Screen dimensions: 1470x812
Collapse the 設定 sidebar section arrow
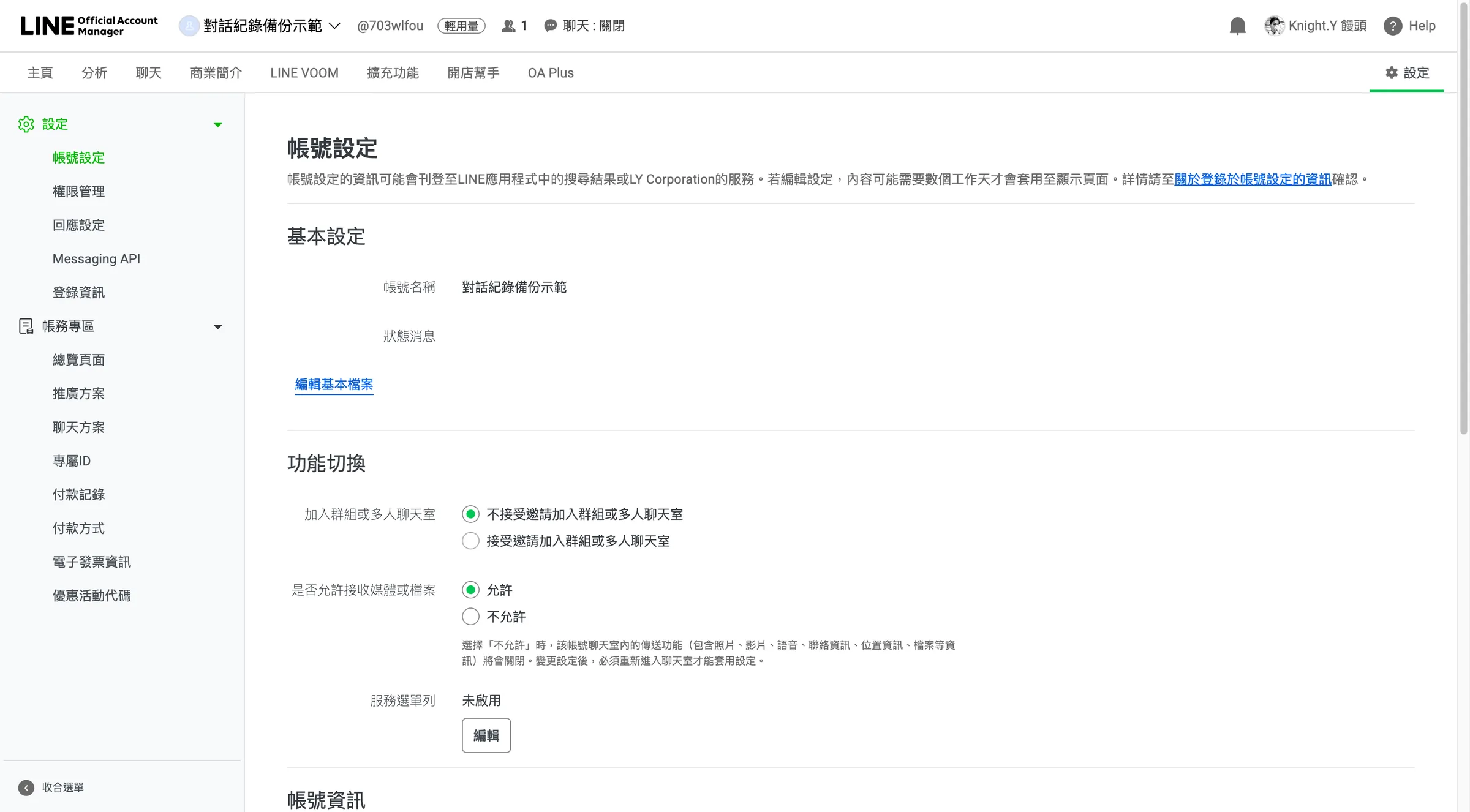(x=217, y=125)
